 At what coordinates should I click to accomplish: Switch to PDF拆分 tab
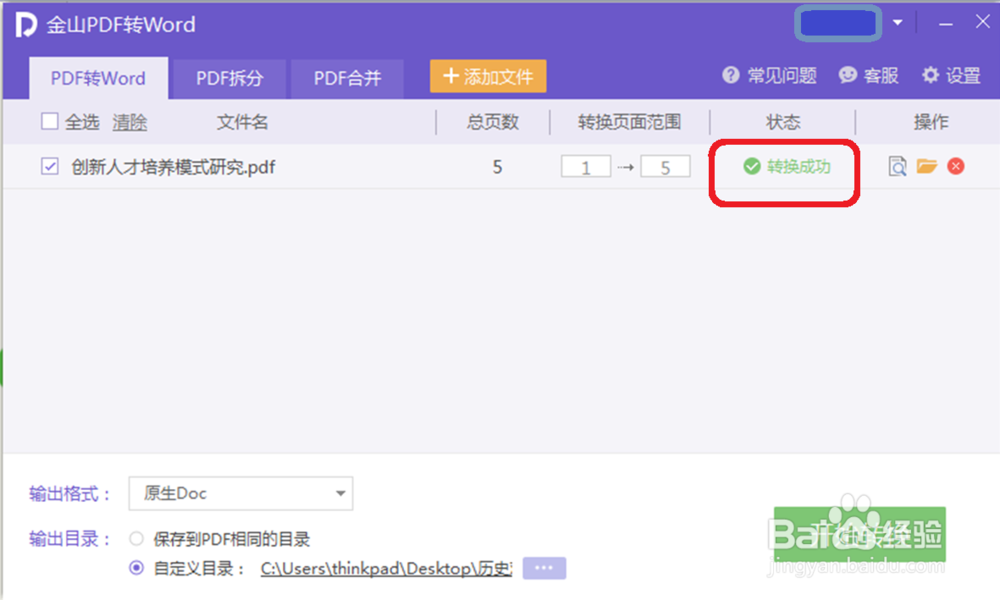pos(229,78)
